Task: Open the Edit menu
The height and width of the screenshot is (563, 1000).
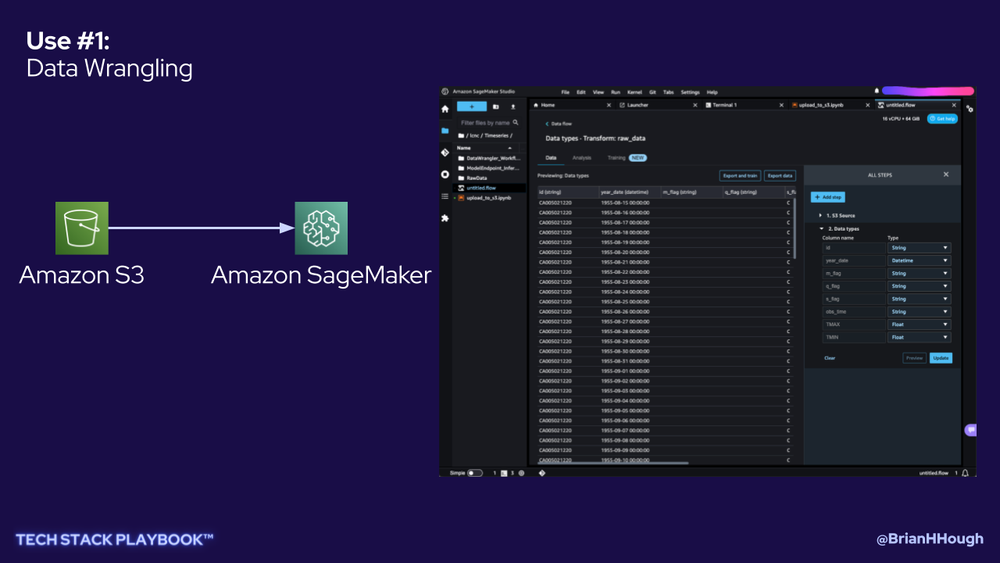Action: point(581,92)
